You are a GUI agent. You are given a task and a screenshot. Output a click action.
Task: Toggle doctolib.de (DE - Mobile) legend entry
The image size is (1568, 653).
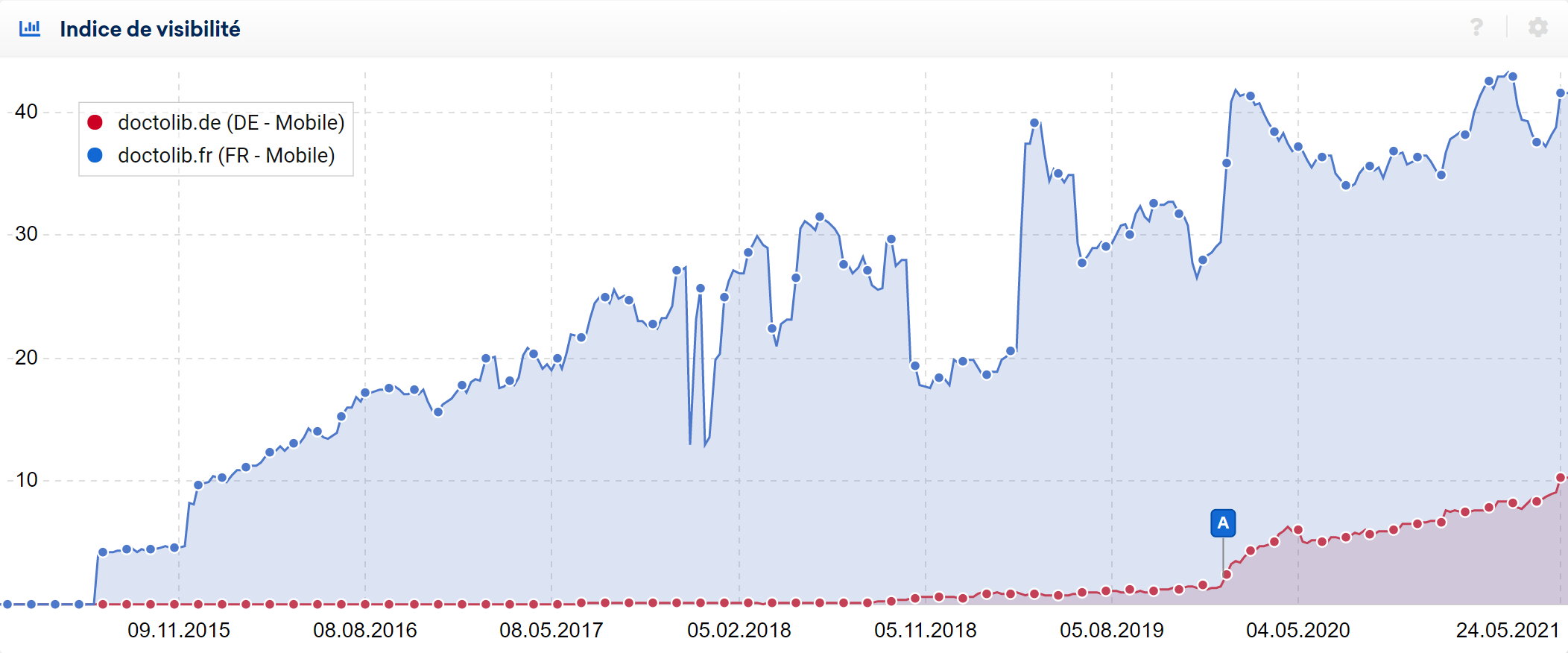(x=215, y=122)
